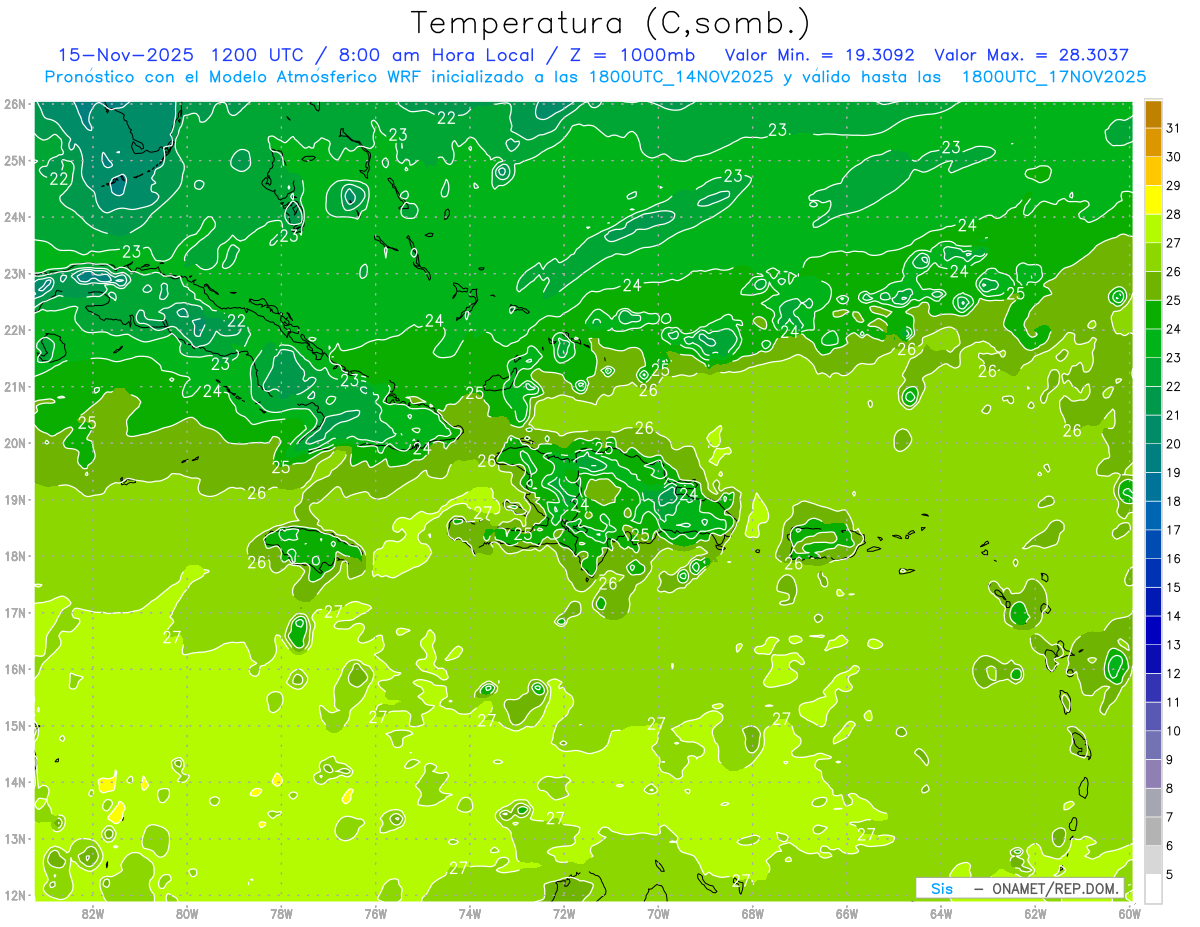This screenshot has height=927, width=1200.
Task: Click the 'Sis' label in the credit box
Action: point(942,888)
